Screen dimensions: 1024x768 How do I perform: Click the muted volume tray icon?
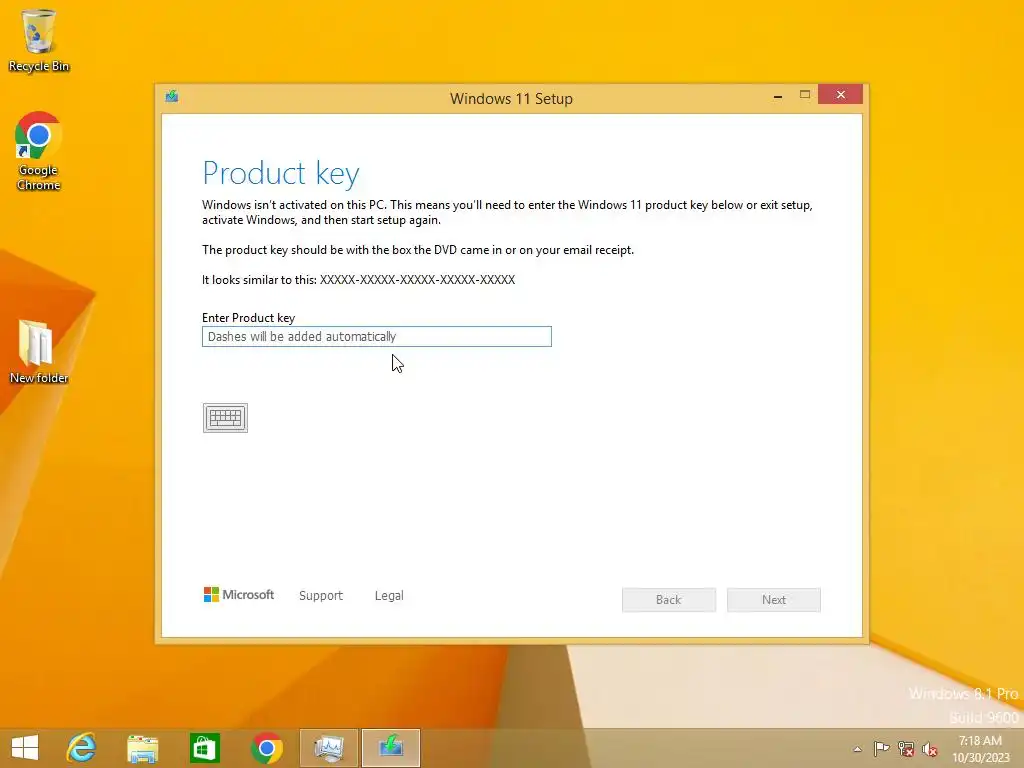pos(930,748)
